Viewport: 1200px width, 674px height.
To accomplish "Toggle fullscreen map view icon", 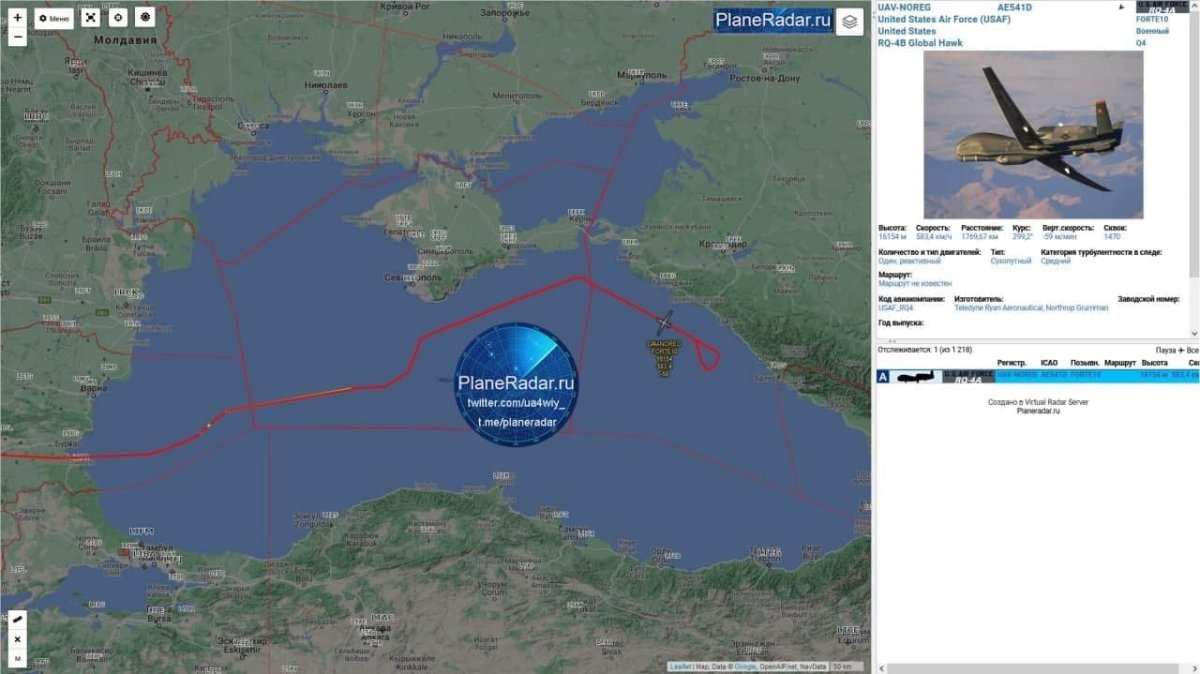I will tap(89, 18).
